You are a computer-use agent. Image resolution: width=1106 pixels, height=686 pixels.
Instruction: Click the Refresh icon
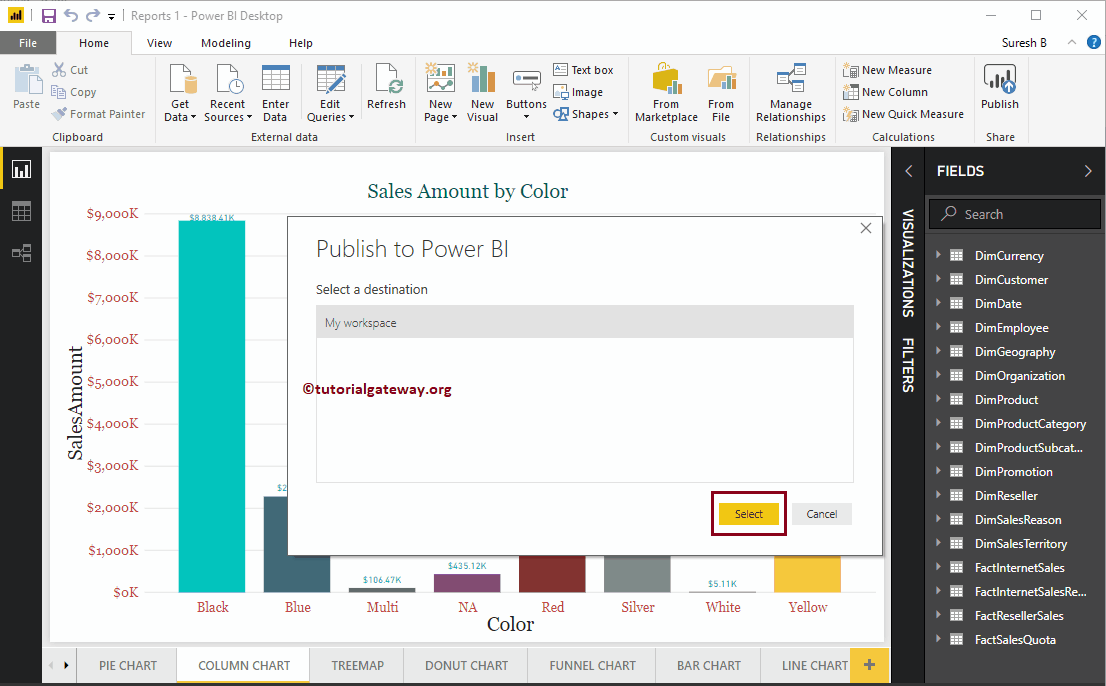click(387, 78)
